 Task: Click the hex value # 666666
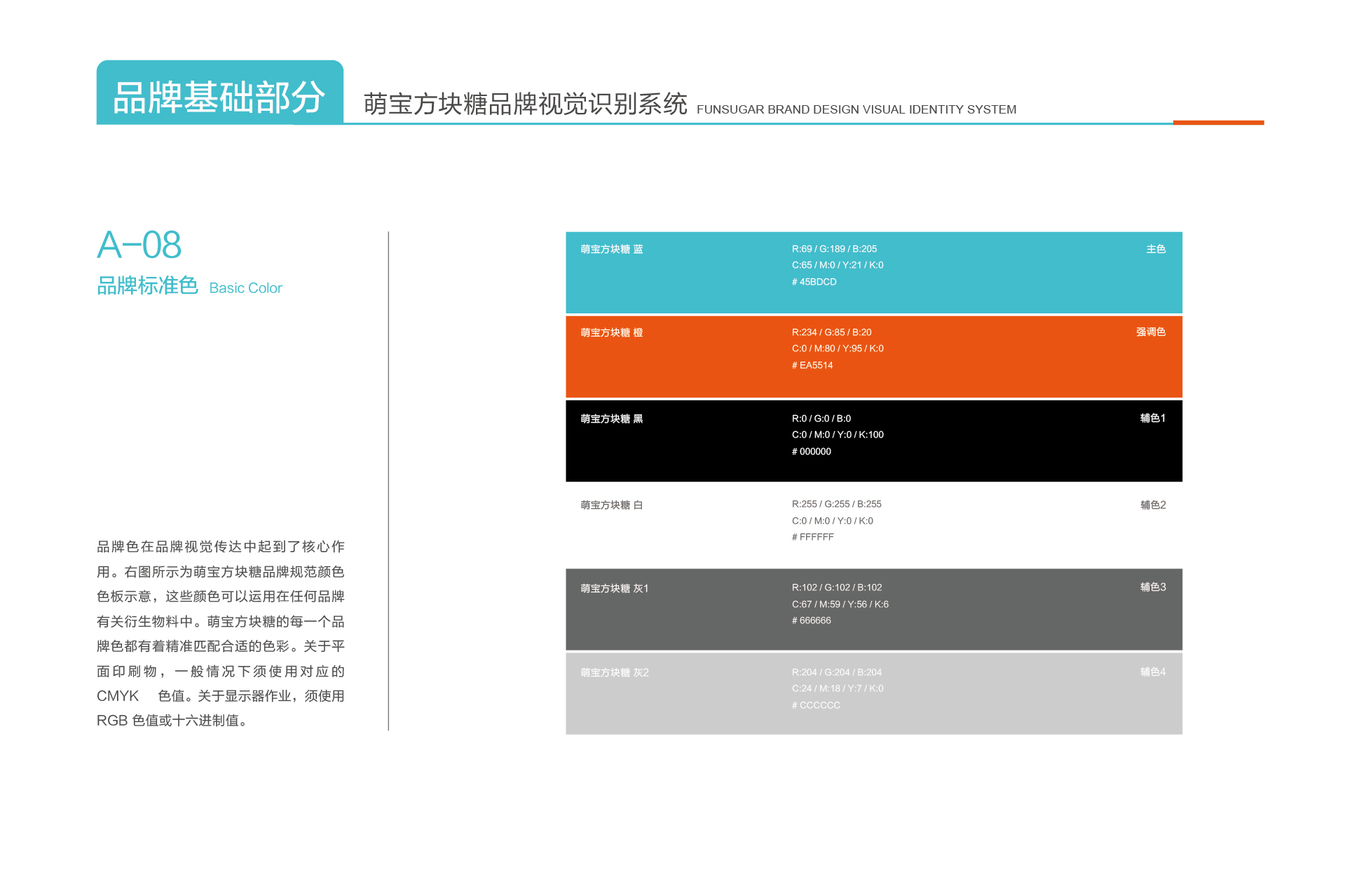point(812,620)
